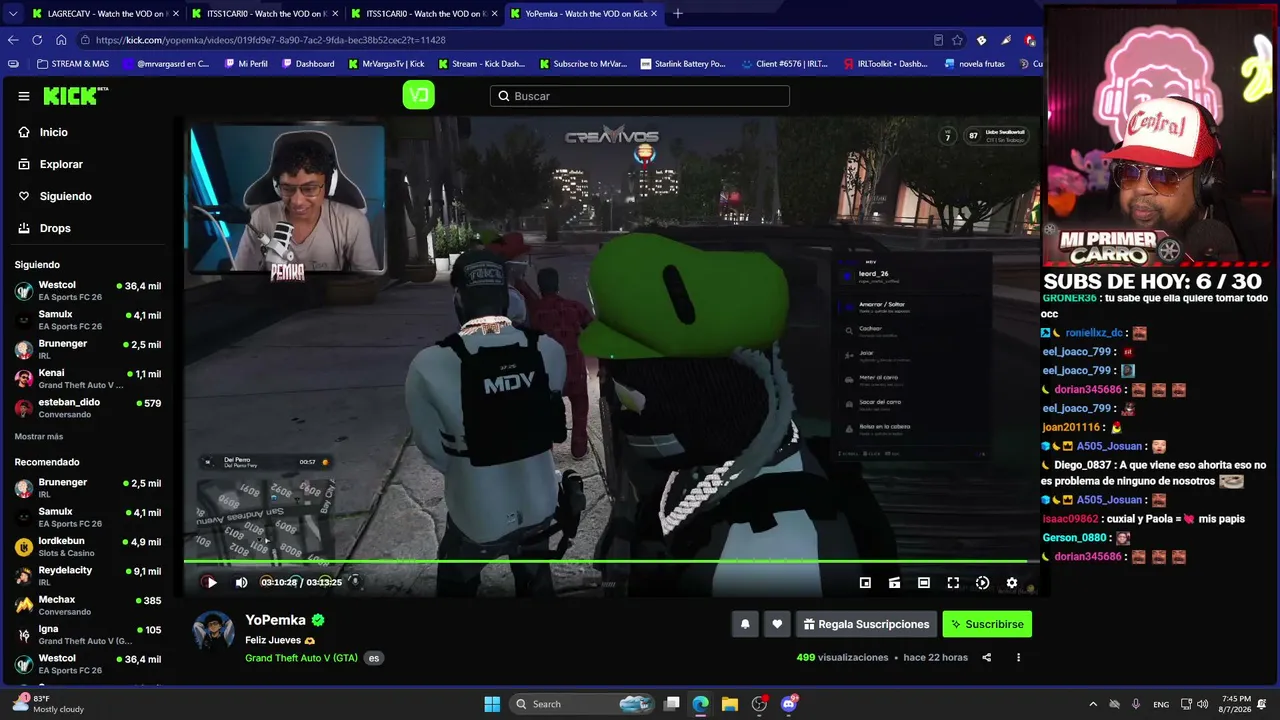The width and height of the screenshot is (1280, 720).
Task: Open a new browser tab
Action: point(677,14)
